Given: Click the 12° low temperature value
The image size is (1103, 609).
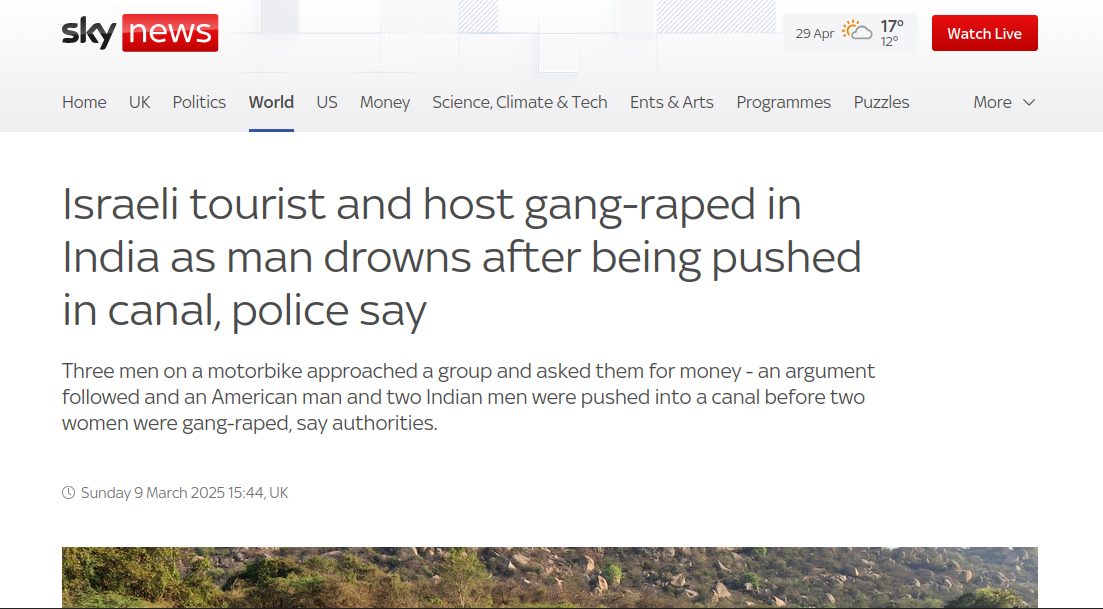Looking at the screenshot, I should tap(889, 42).
